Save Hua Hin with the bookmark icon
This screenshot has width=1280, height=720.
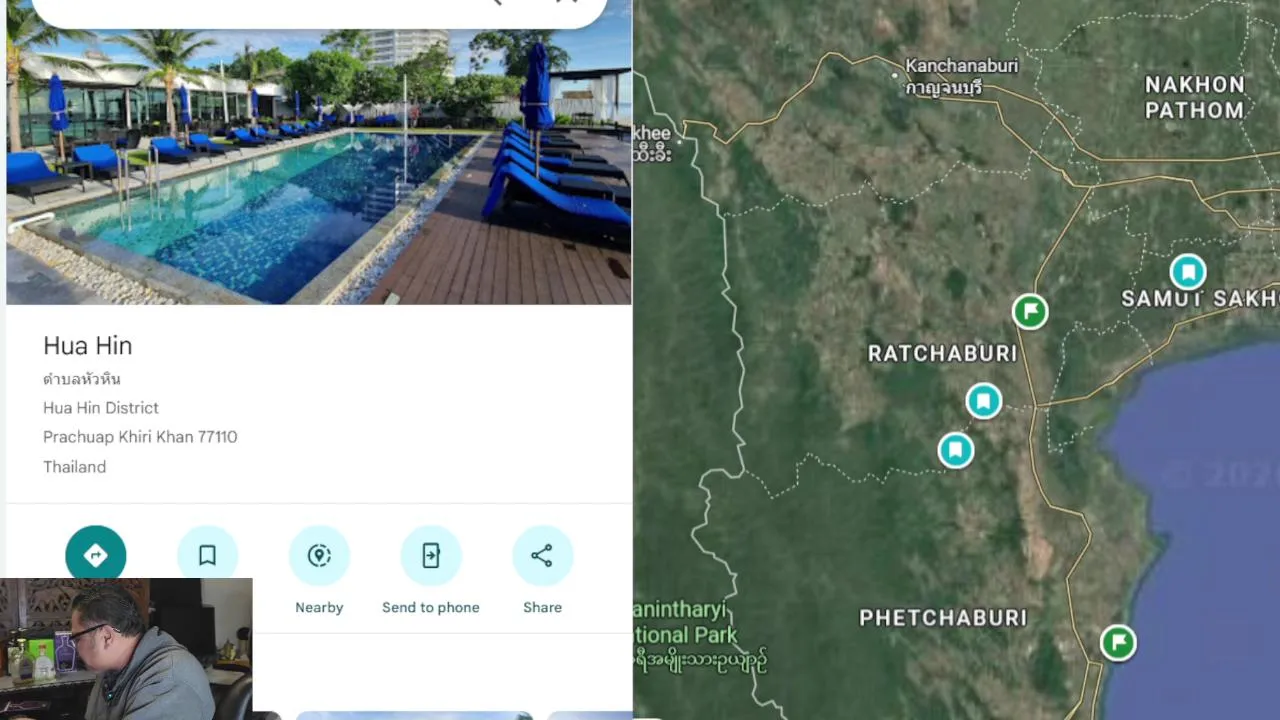click(x=207, y=555)
